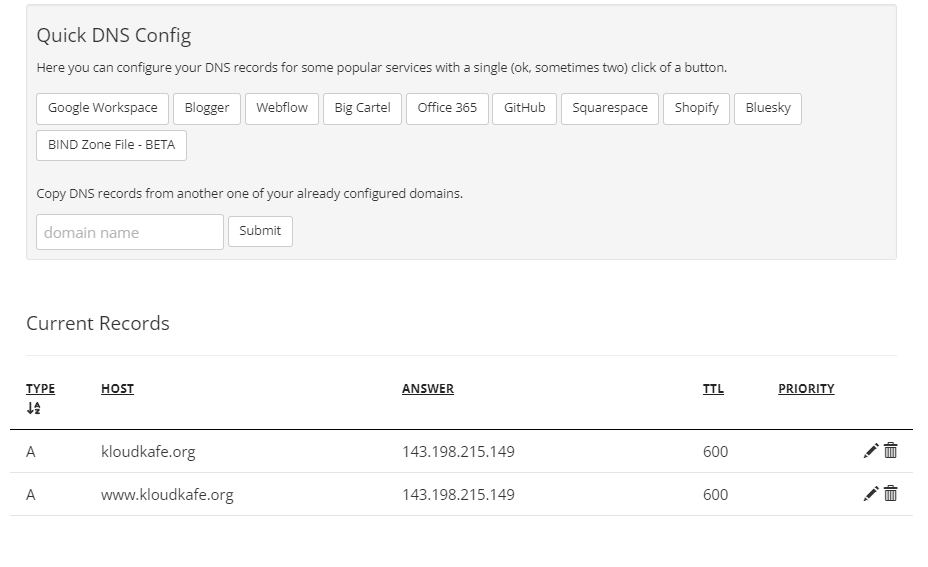Screen dimensions: 928x567
Task: Set up GitHub DNS records
Action: [524, 108]
